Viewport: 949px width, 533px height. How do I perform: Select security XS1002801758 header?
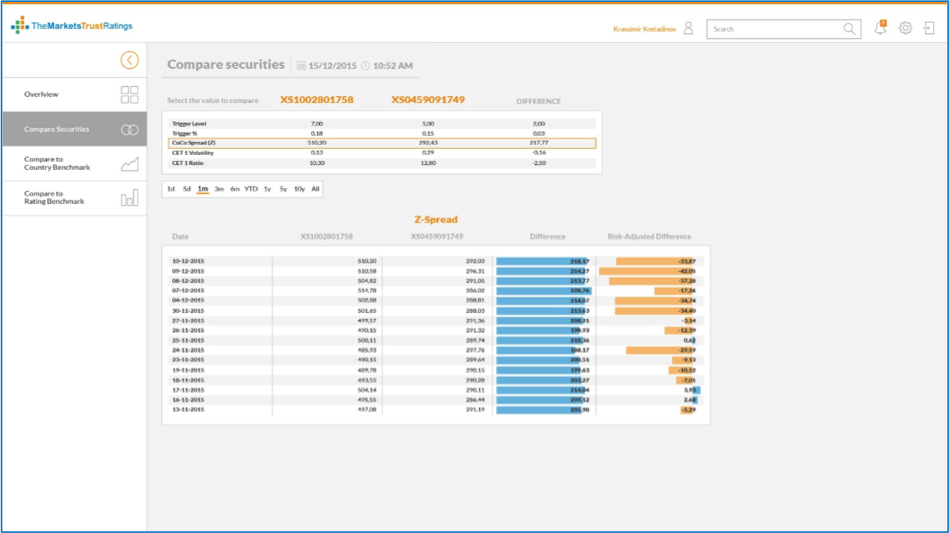coord(317,100)
